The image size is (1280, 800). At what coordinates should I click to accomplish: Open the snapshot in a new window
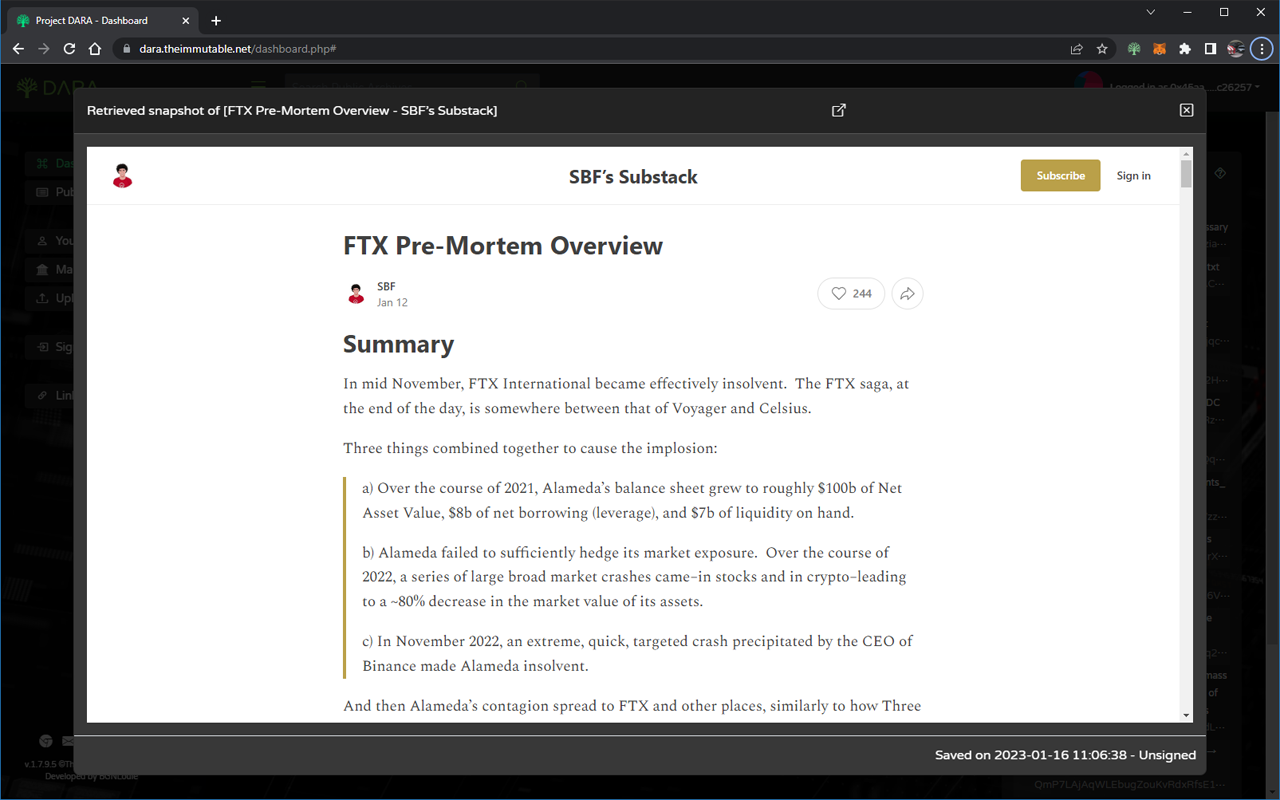click(x=839, y=110)
